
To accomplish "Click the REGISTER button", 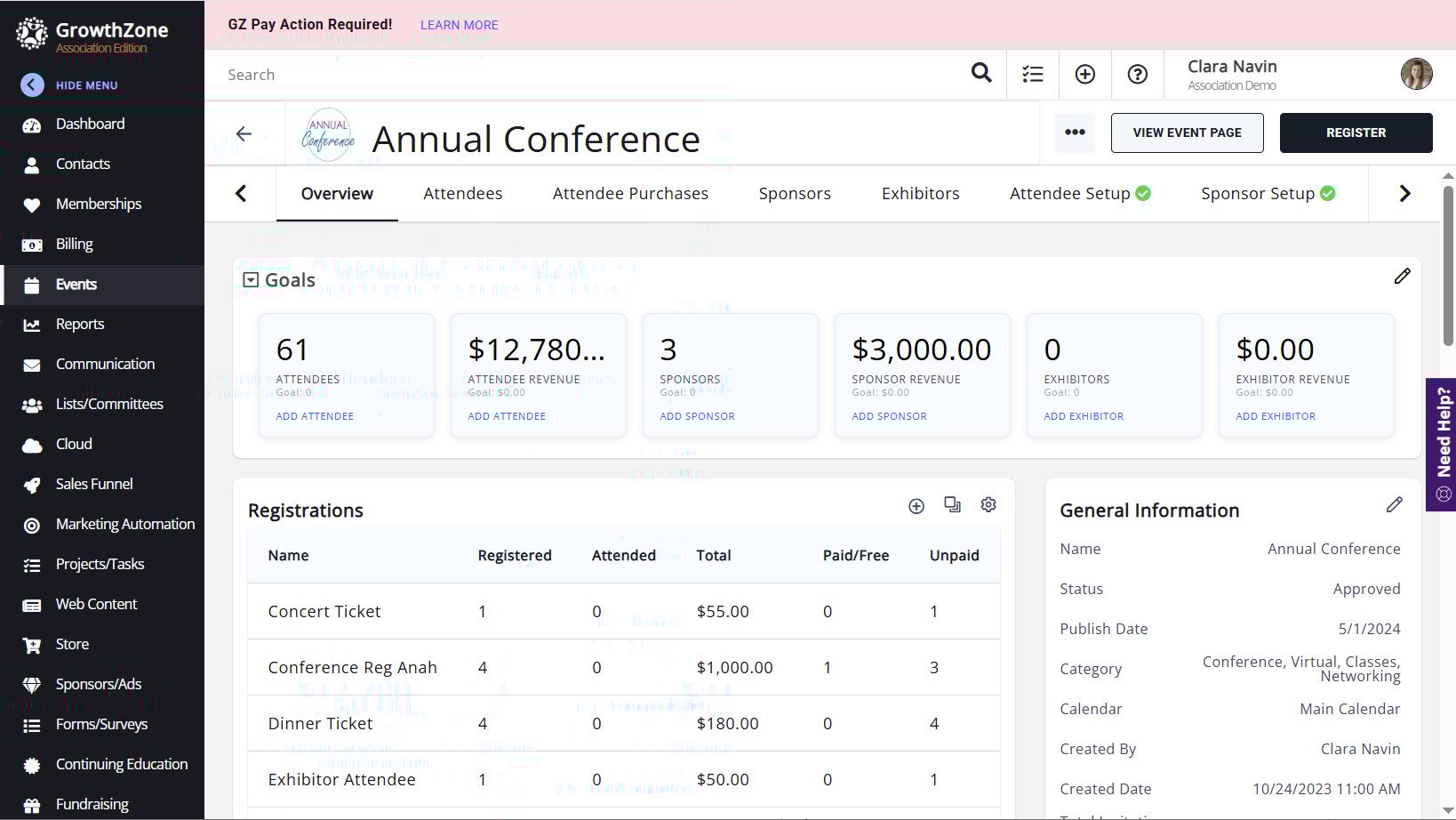I will click(x=1356, y=133).
